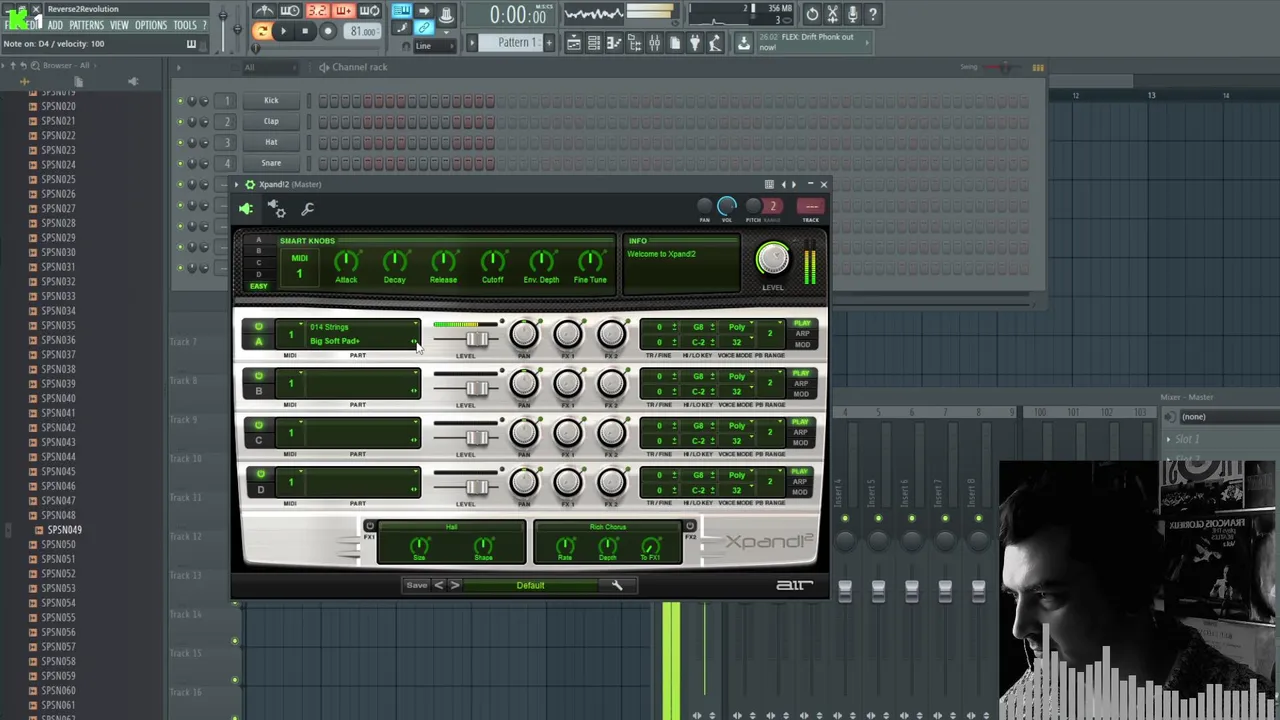Click the Cutoff smart knob
The image size is (1280, 720).
click(492, 262)
